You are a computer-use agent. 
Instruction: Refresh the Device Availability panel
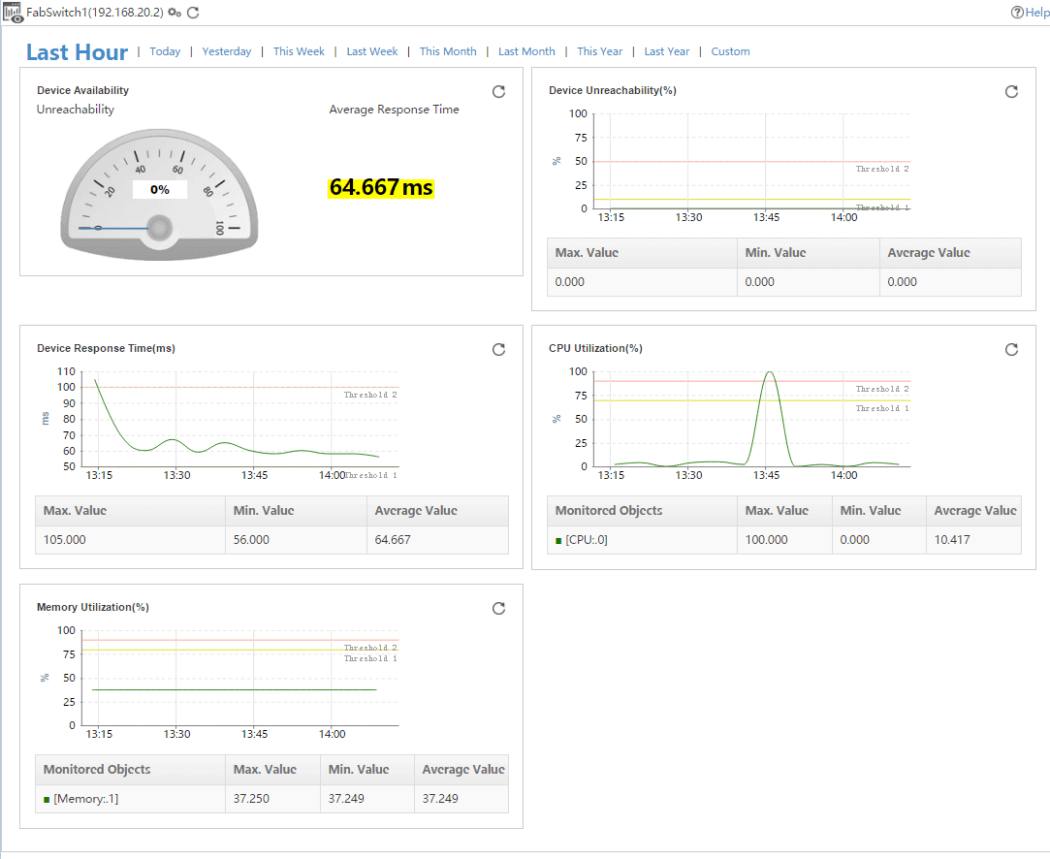[x=499, y=92]
